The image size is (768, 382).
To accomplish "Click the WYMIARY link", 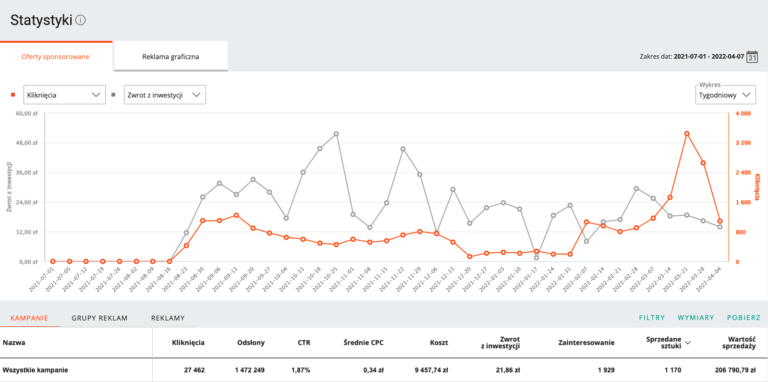I will 696,318.
